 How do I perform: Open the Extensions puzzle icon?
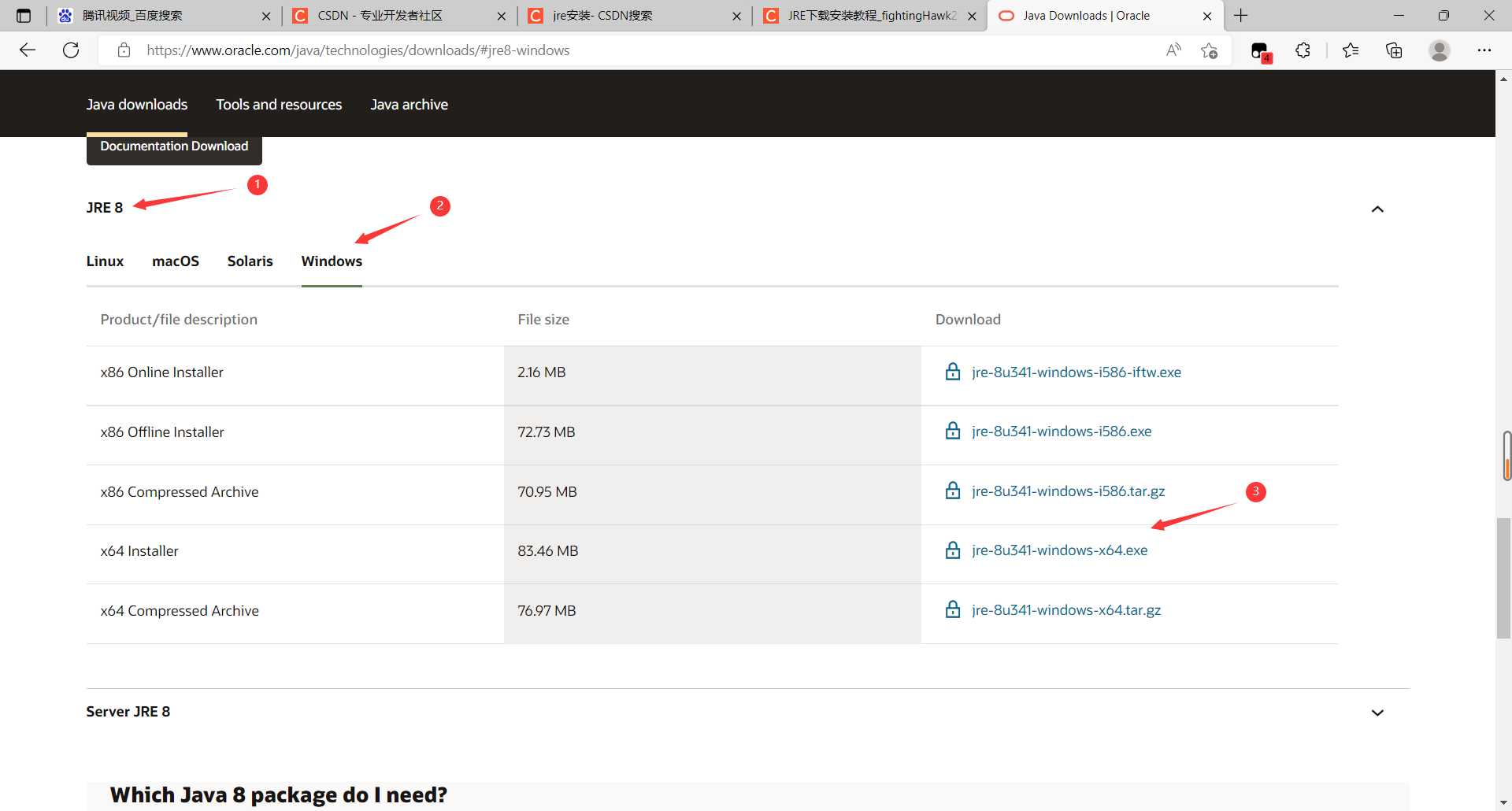1303,50
